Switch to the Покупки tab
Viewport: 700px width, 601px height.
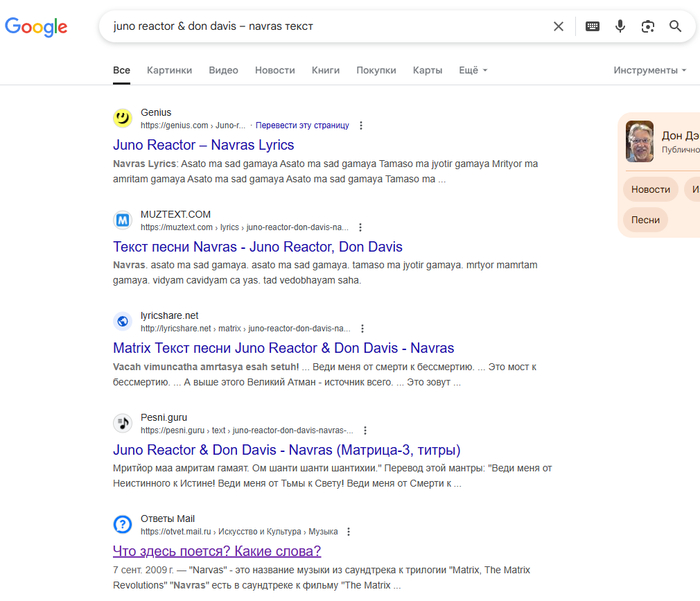point(376,70)
